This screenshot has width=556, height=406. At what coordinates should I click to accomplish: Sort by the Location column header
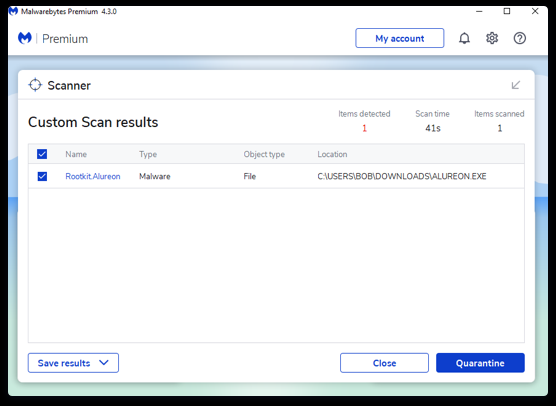[332, 154]
